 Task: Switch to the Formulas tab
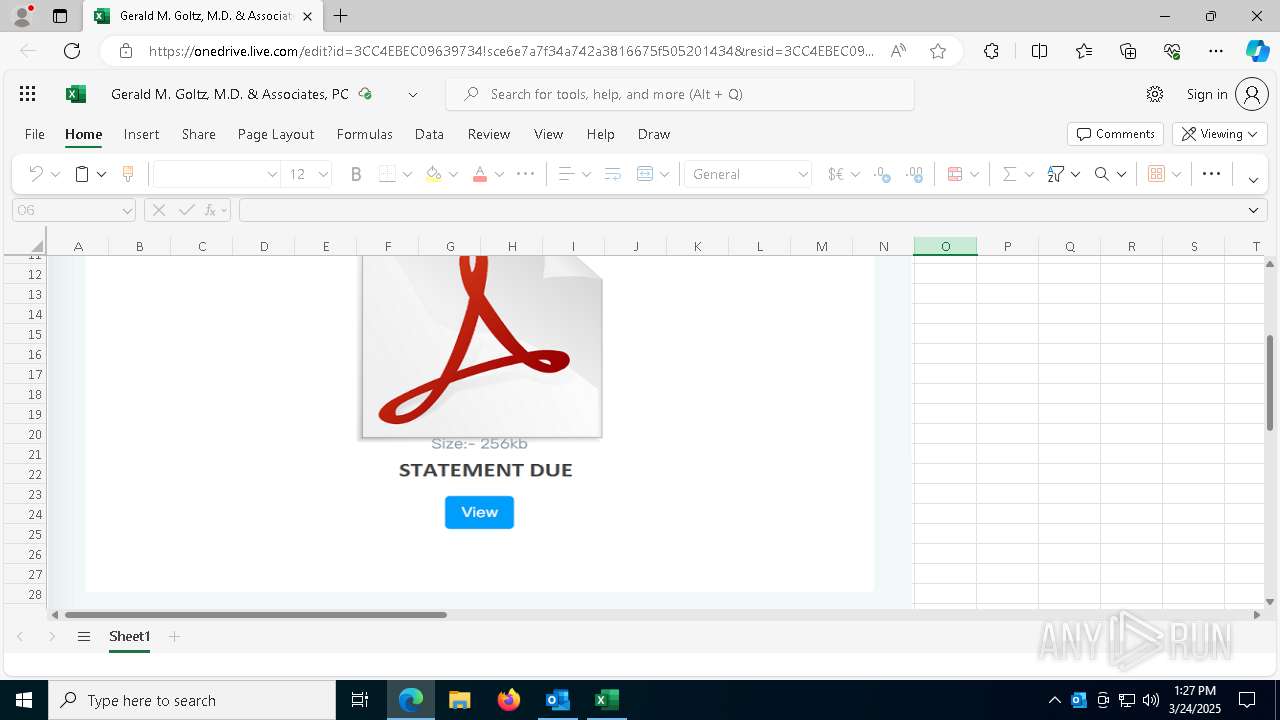tap(364, 134)
